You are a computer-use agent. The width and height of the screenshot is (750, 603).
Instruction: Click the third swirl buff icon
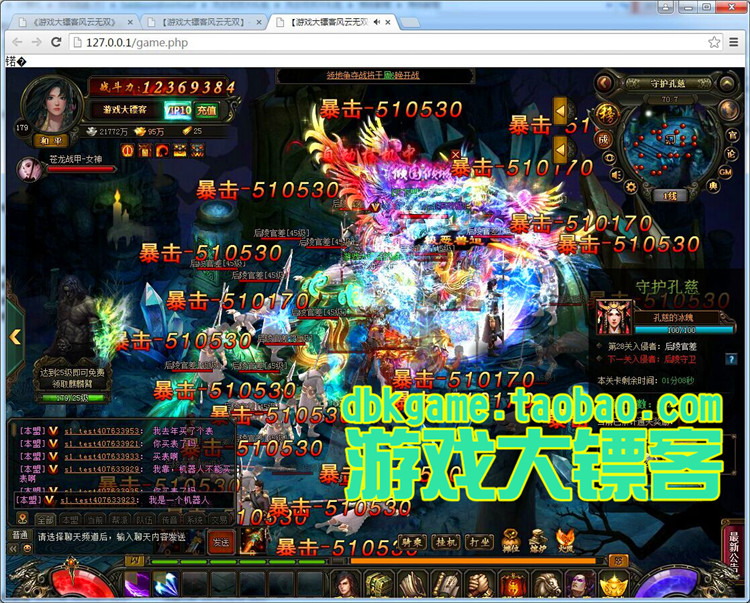tap(162, 151)
